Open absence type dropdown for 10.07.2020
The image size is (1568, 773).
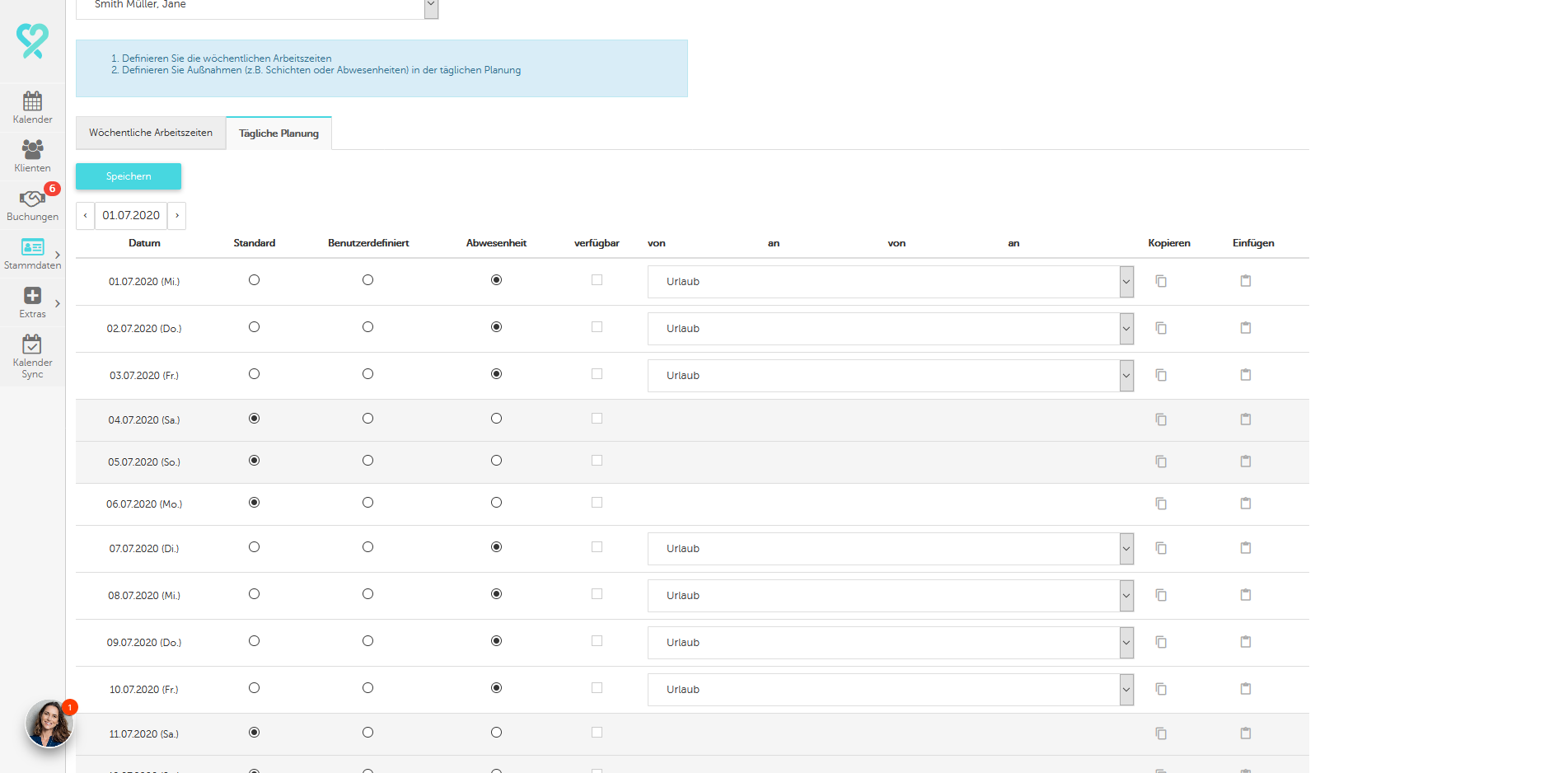click(x=890, y=690)
